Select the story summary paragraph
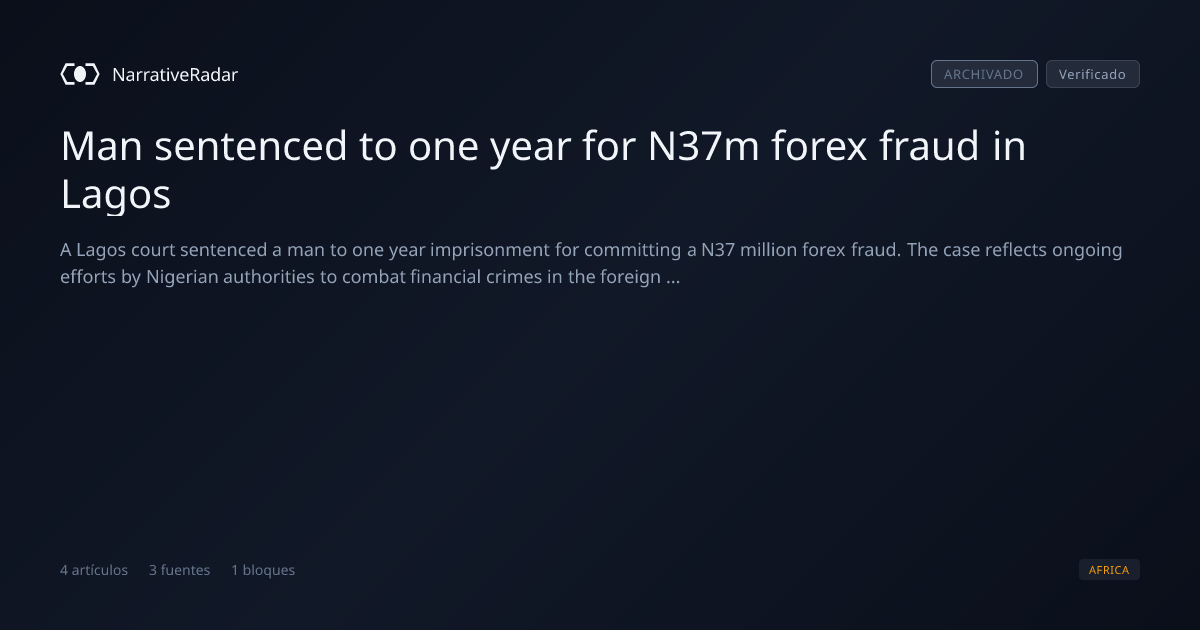 (592, 263)
